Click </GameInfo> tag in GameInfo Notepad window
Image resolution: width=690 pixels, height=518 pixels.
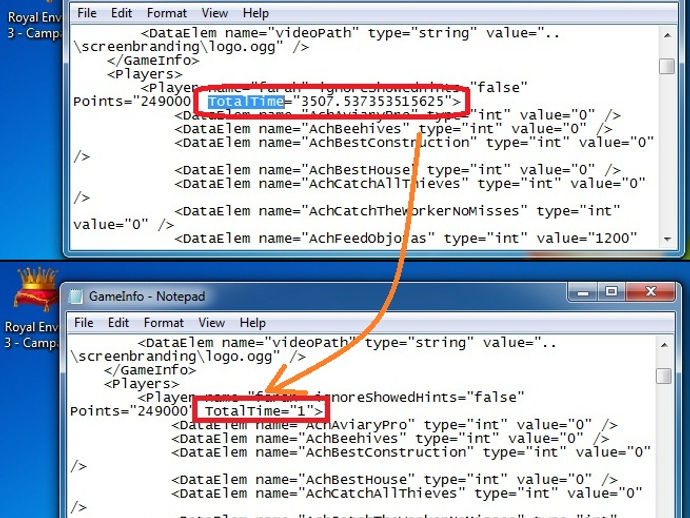click(x=150, y=370)
